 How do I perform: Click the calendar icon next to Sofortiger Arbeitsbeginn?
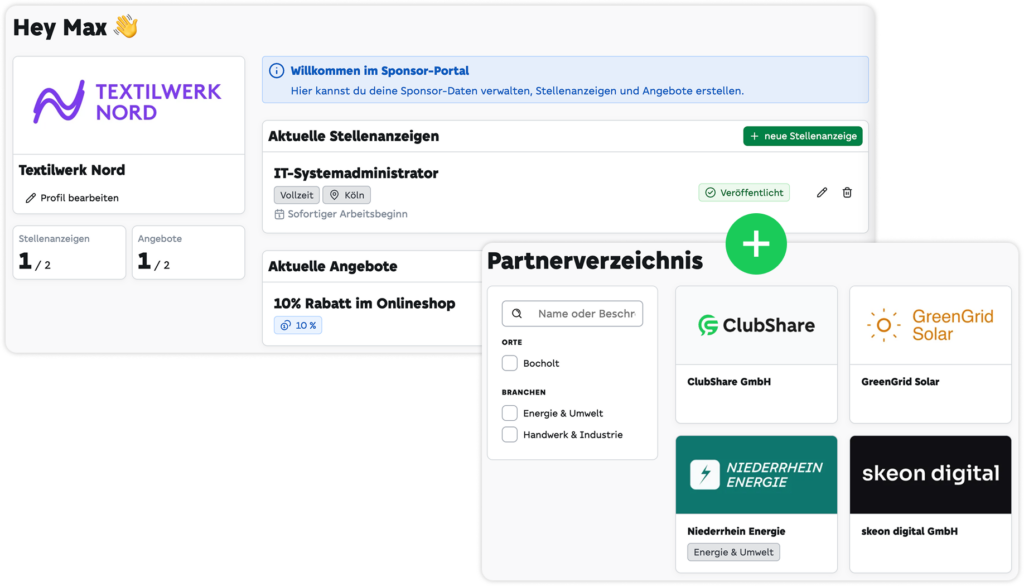[281, 213]
